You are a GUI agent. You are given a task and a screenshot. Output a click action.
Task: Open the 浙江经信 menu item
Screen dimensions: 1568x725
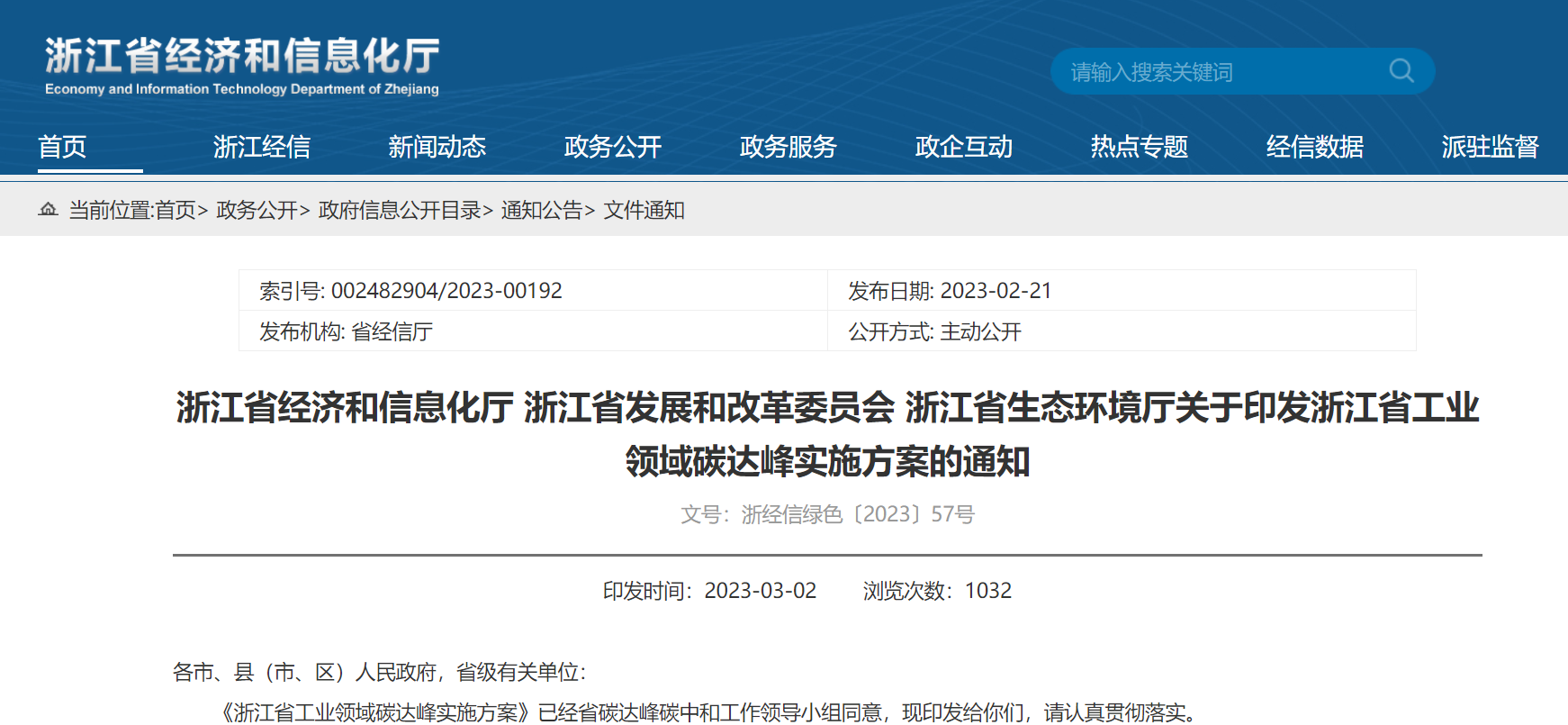click(x=261, y=147)
